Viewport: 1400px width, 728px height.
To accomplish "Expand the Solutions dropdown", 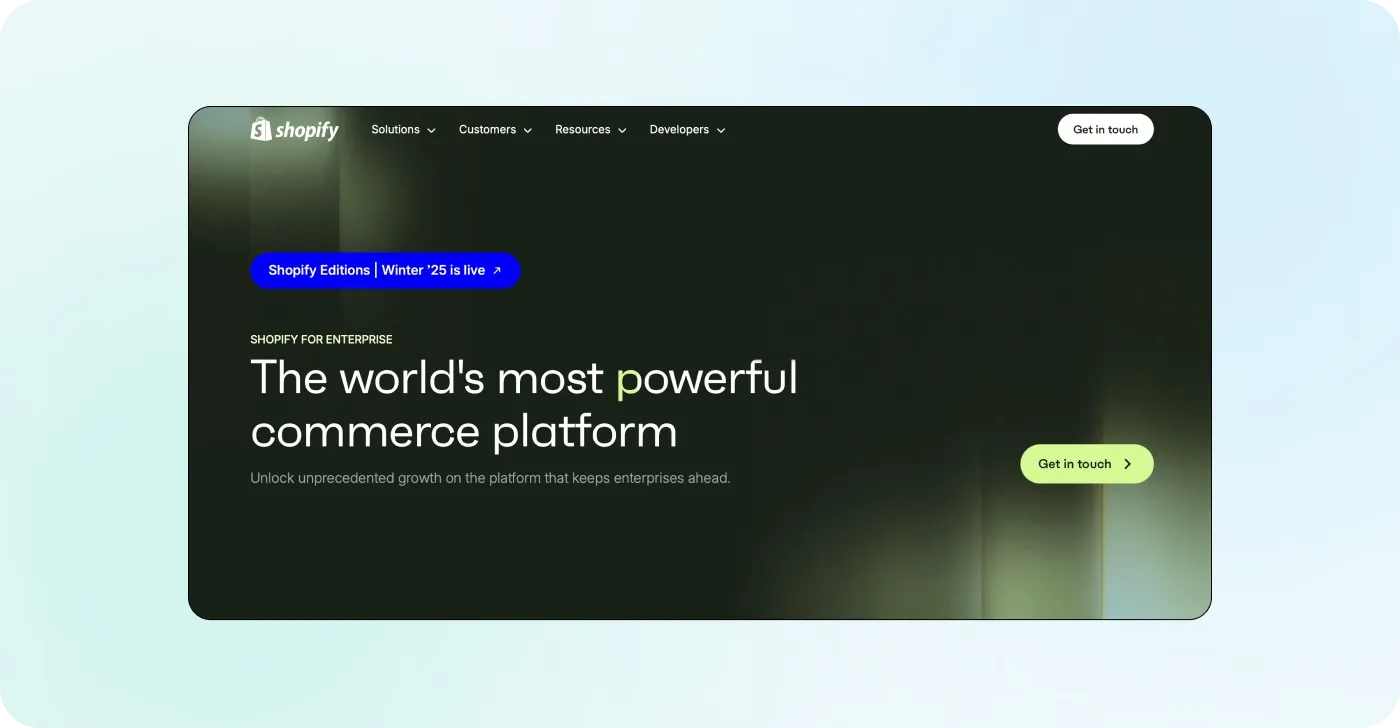I will [431, 130].
